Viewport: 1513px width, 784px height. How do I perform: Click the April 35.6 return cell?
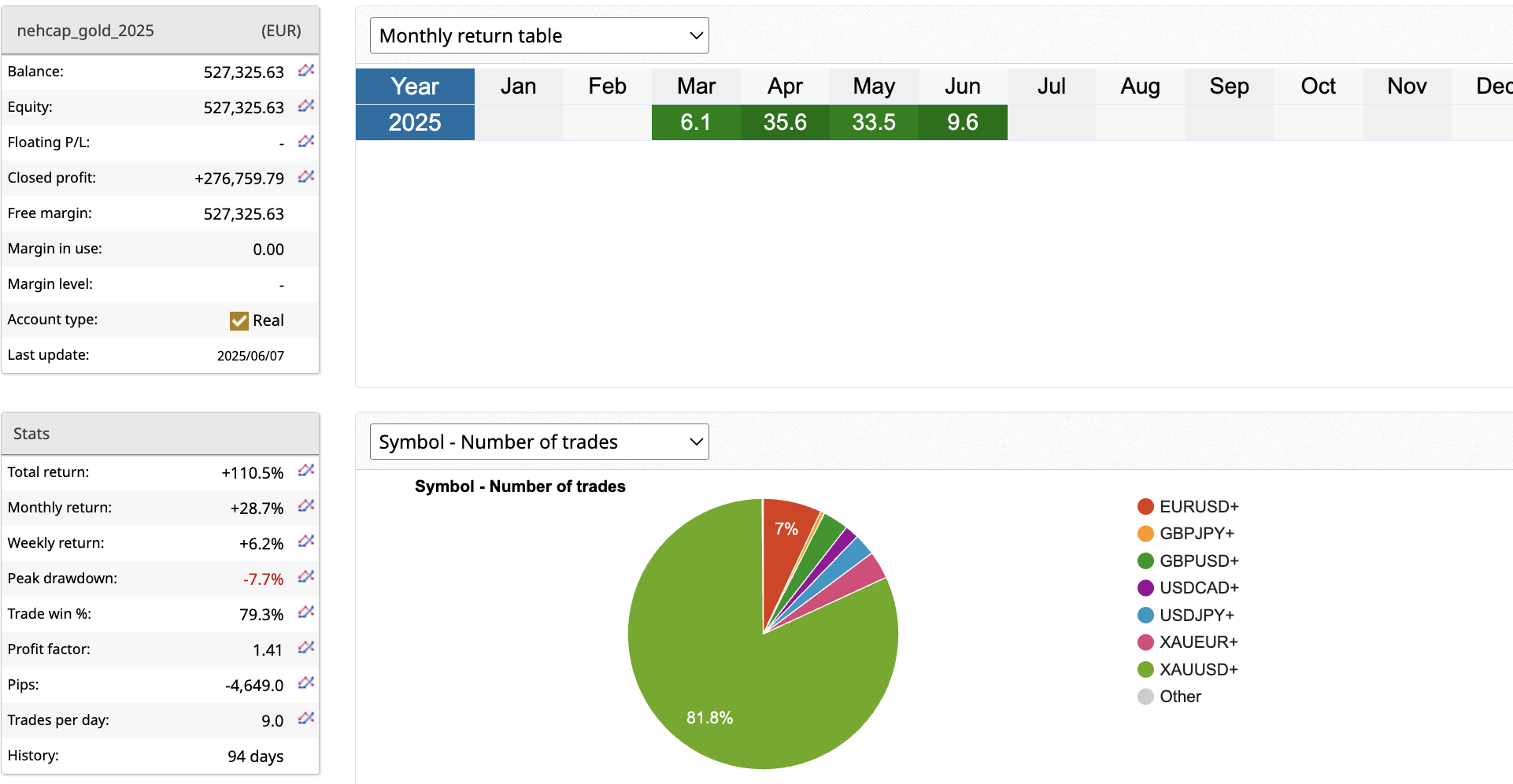point(785,123)
